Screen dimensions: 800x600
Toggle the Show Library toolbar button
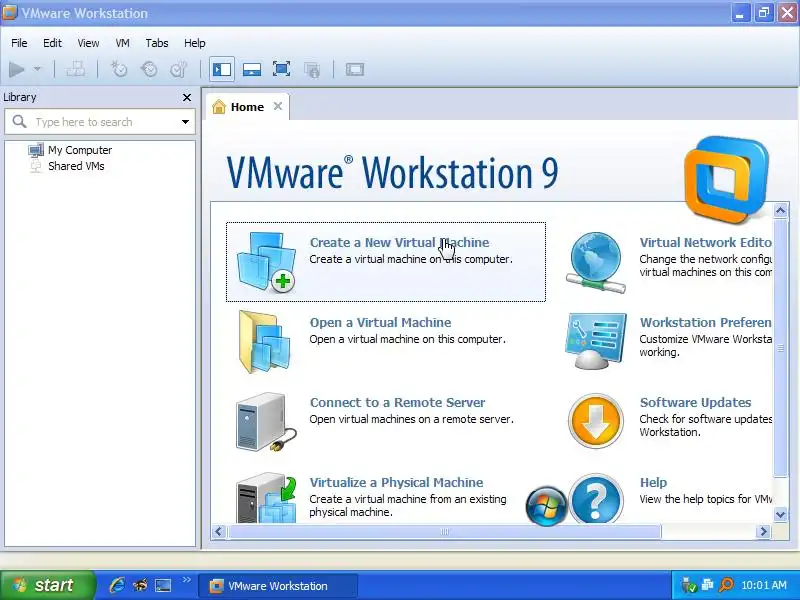point(222,69)
